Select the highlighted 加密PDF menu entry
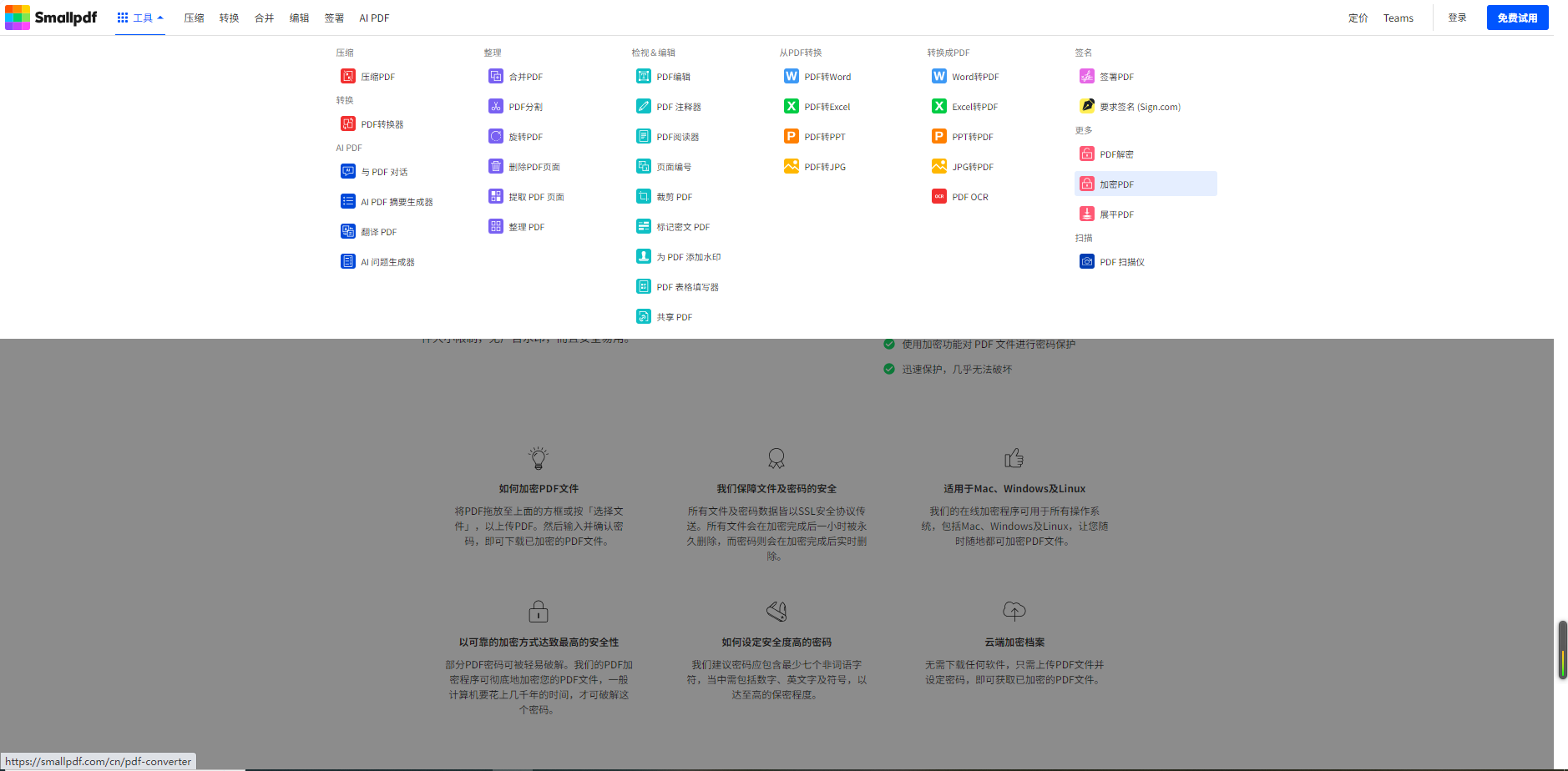Screen dimensions: 1568x771 point(1145,184)
